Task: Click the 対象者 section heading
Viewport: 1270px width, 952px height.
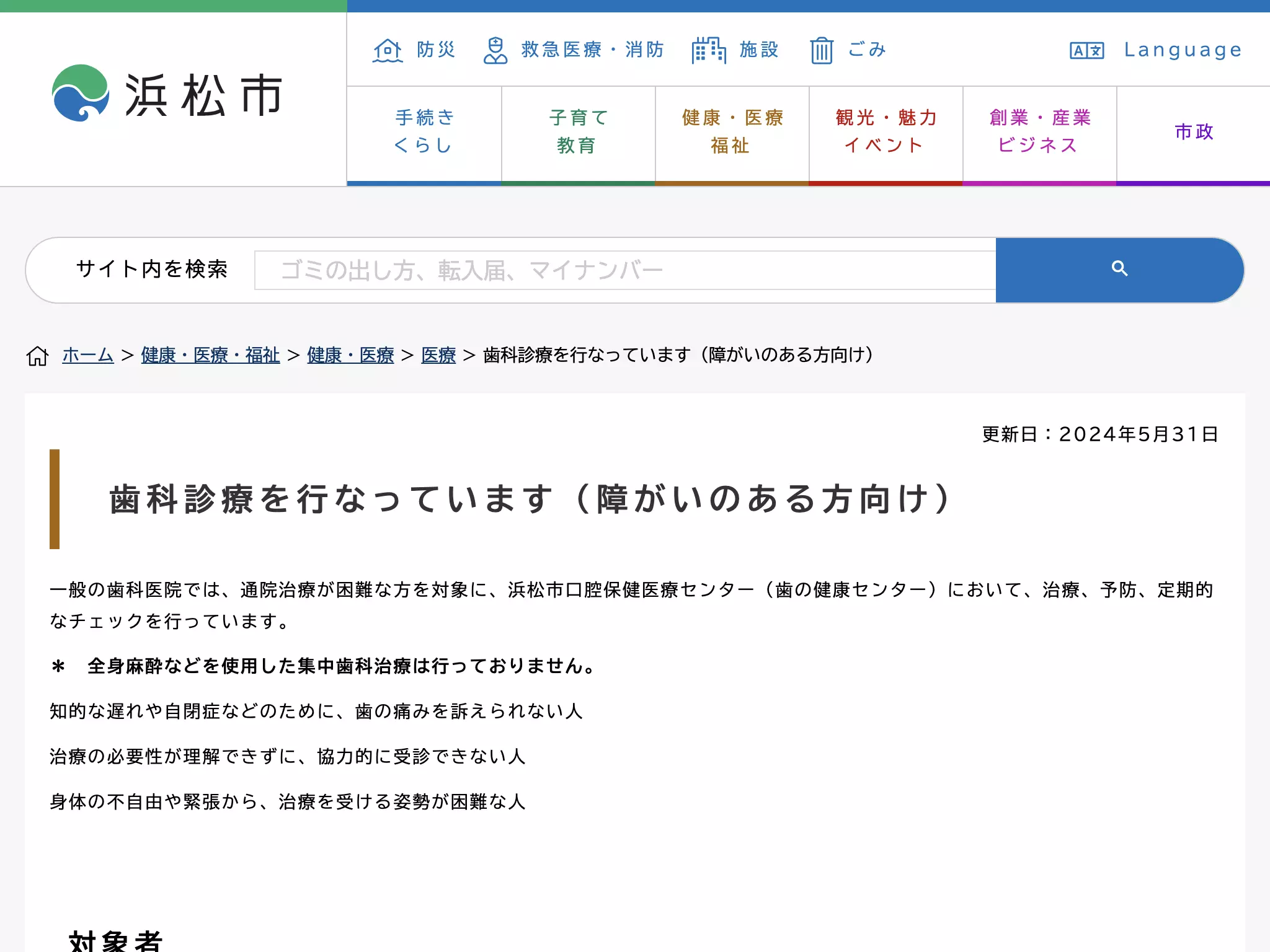Action: coord(116,941)
